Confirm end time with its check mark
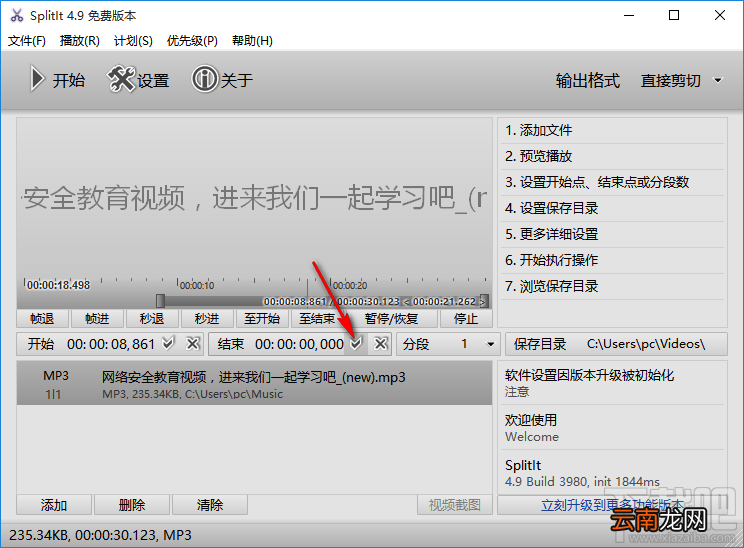This screenshot has height=548, width=744. (x=356, y=344)
